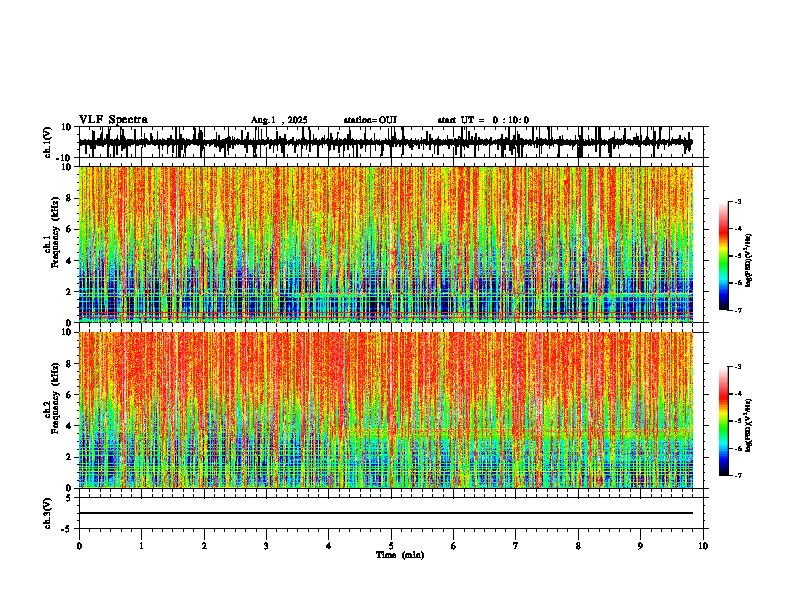Click the ch.1 voltage waveform trace
The image size is (792, 612).
385,142
